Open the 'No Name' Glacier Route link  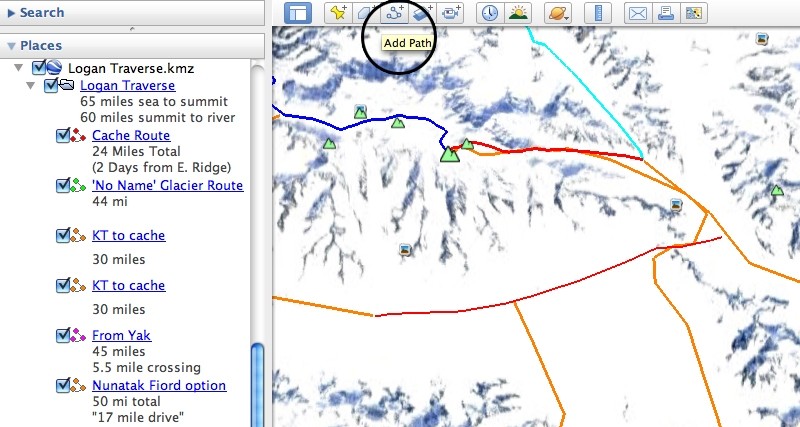(167, 185)
